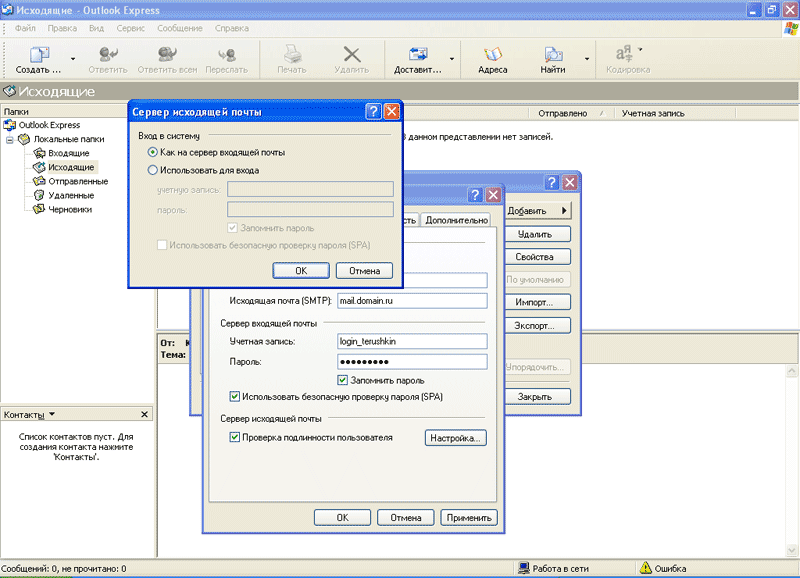Open the Сервис menu
The height and width of the screenshot is (578, 800).
(131, 29)
